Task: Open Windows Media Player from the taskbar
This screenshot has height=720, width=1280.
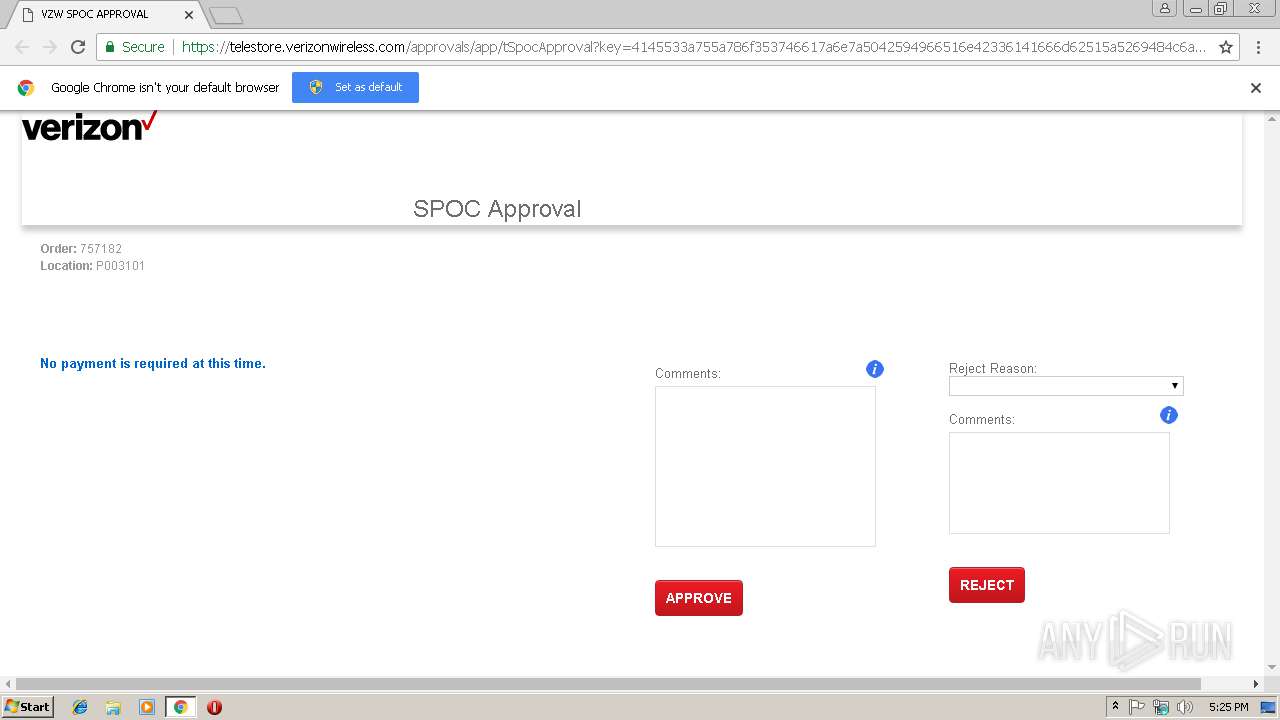Action: pos(147,707)
